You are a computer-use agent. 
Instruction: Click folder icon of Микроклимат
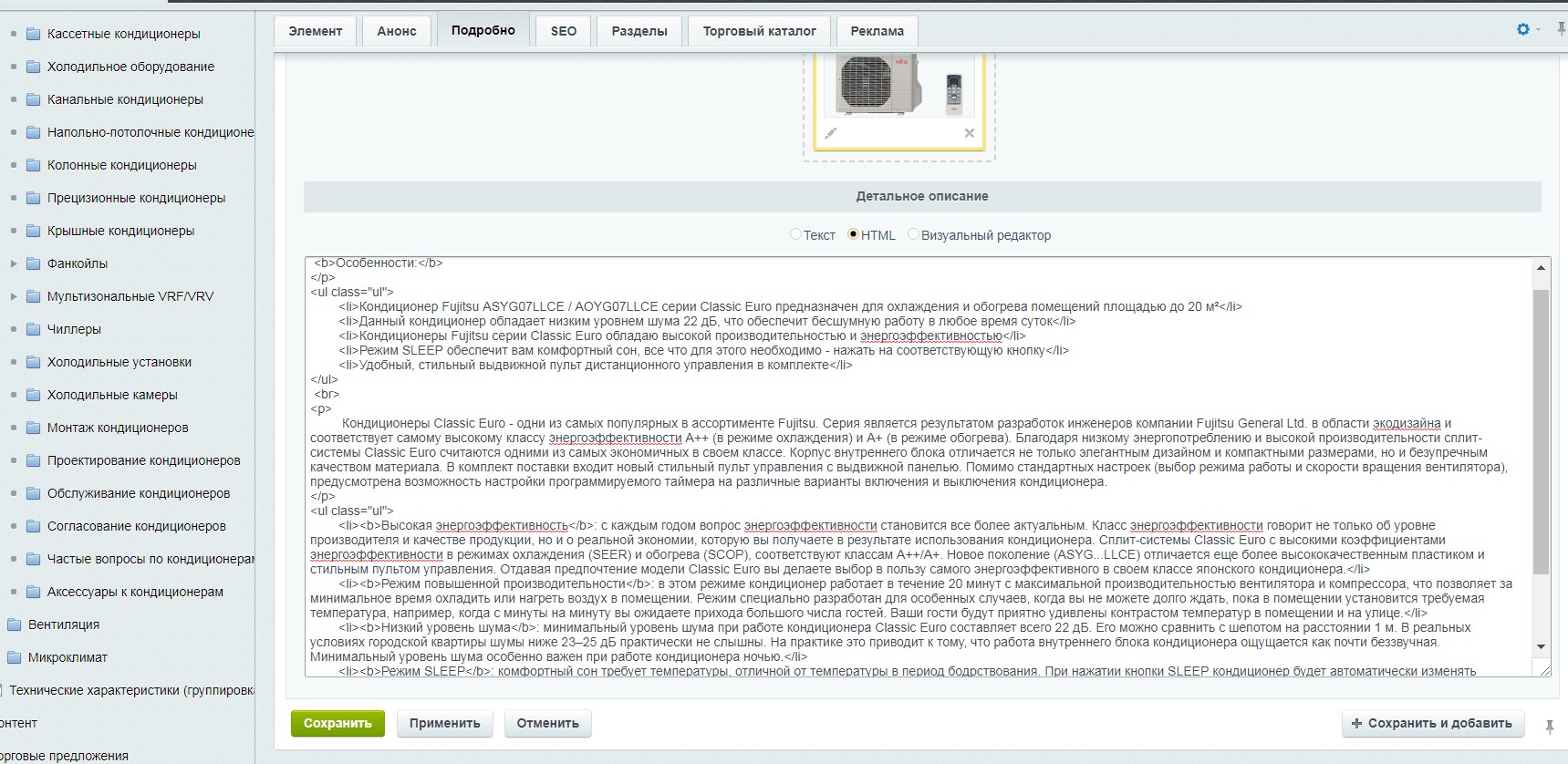pos(14,657)
